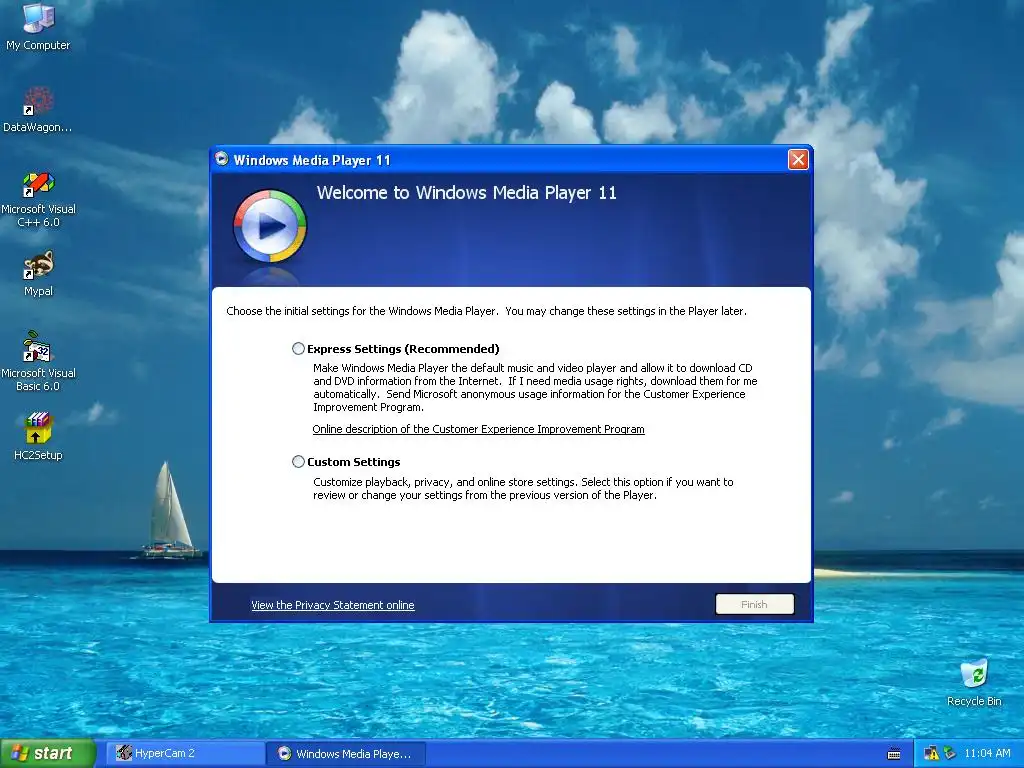The height and width of the screenshot is (768, 1024).
Task: Select the Recycle Bin desktop icon
Action: click(974, 683)
